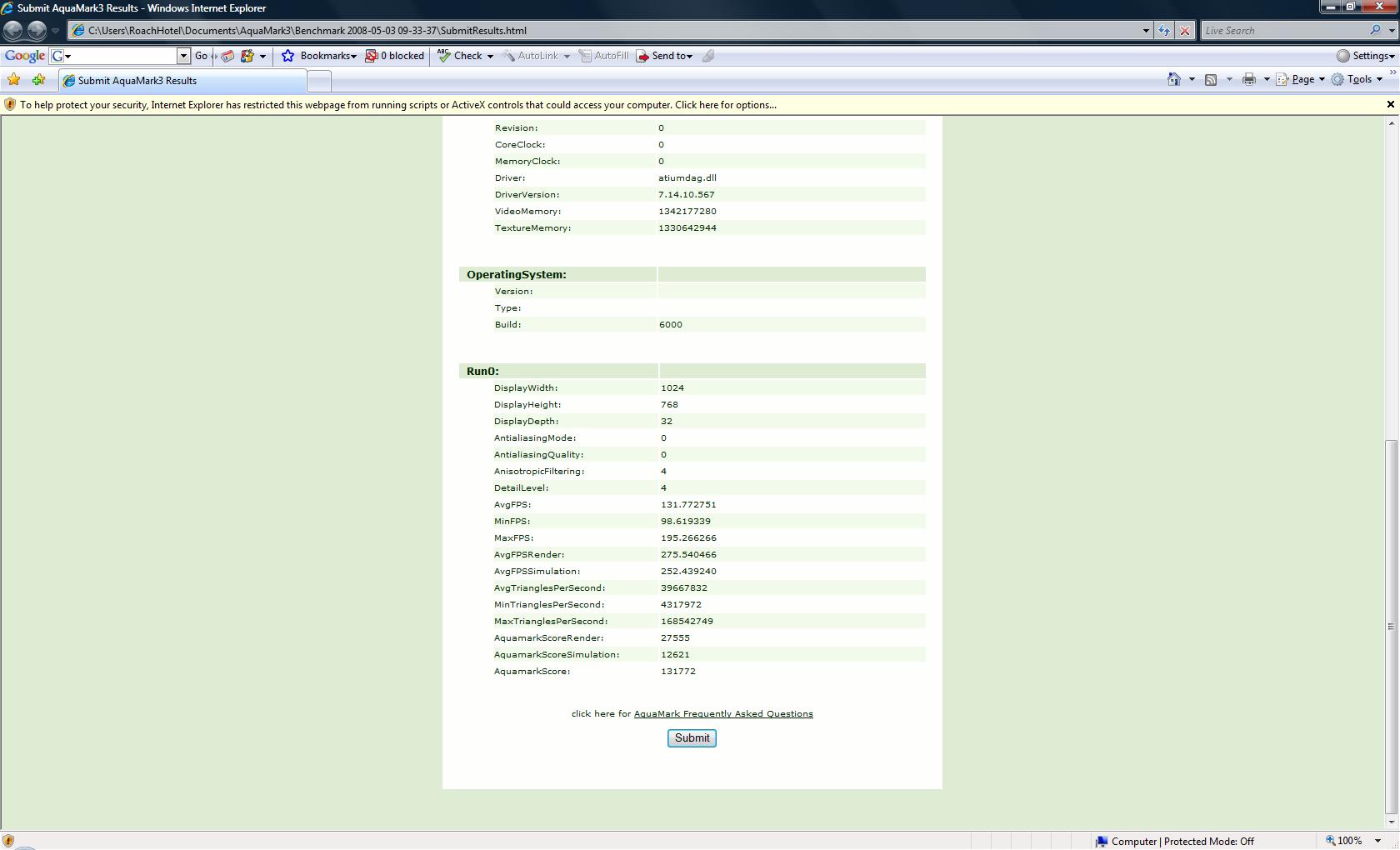Stop loading with the red X button

point(1185,31)
